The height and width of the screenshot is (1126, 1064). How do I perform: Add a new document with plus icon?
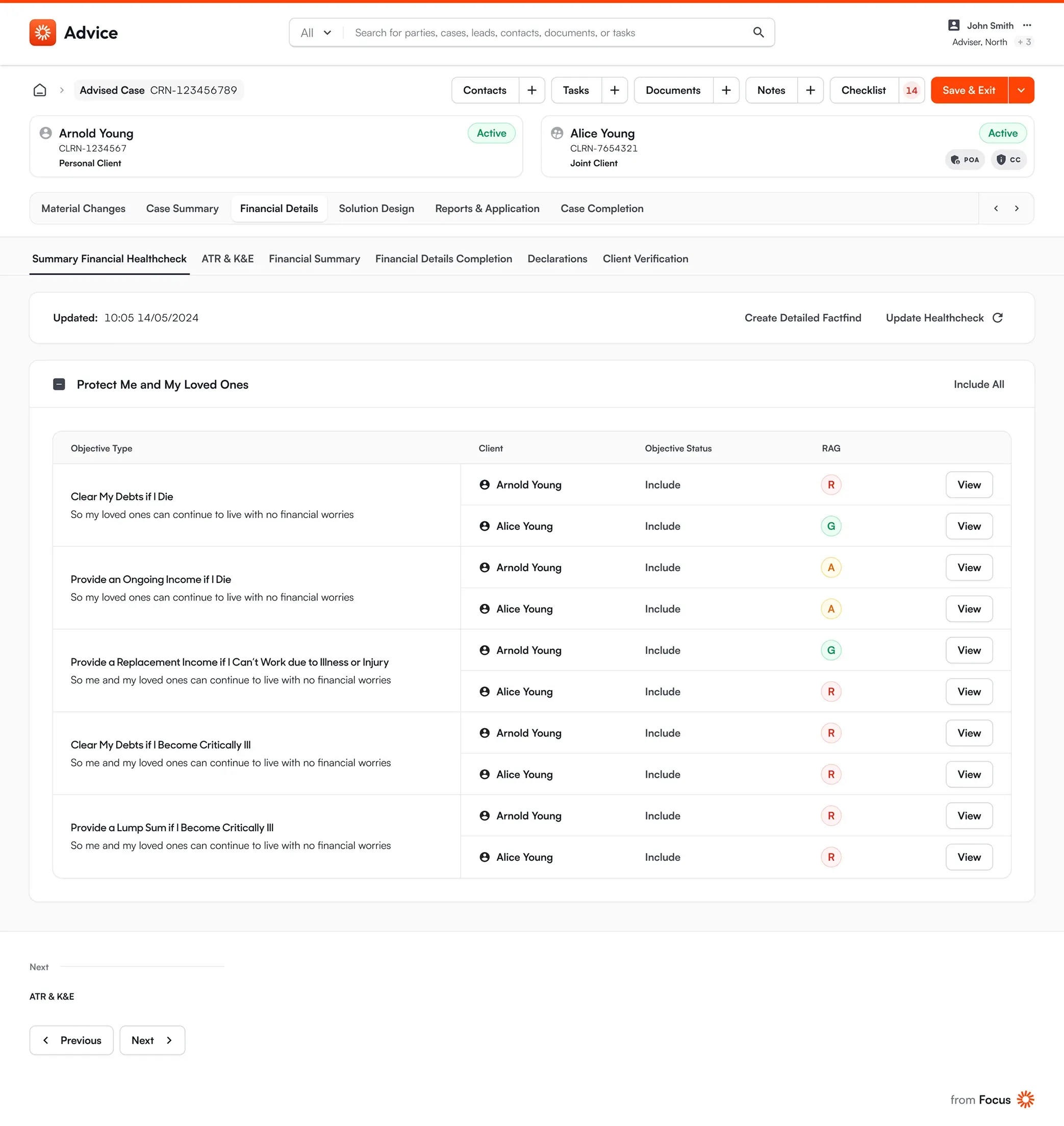pyautogui.click(x=726, y=90)
